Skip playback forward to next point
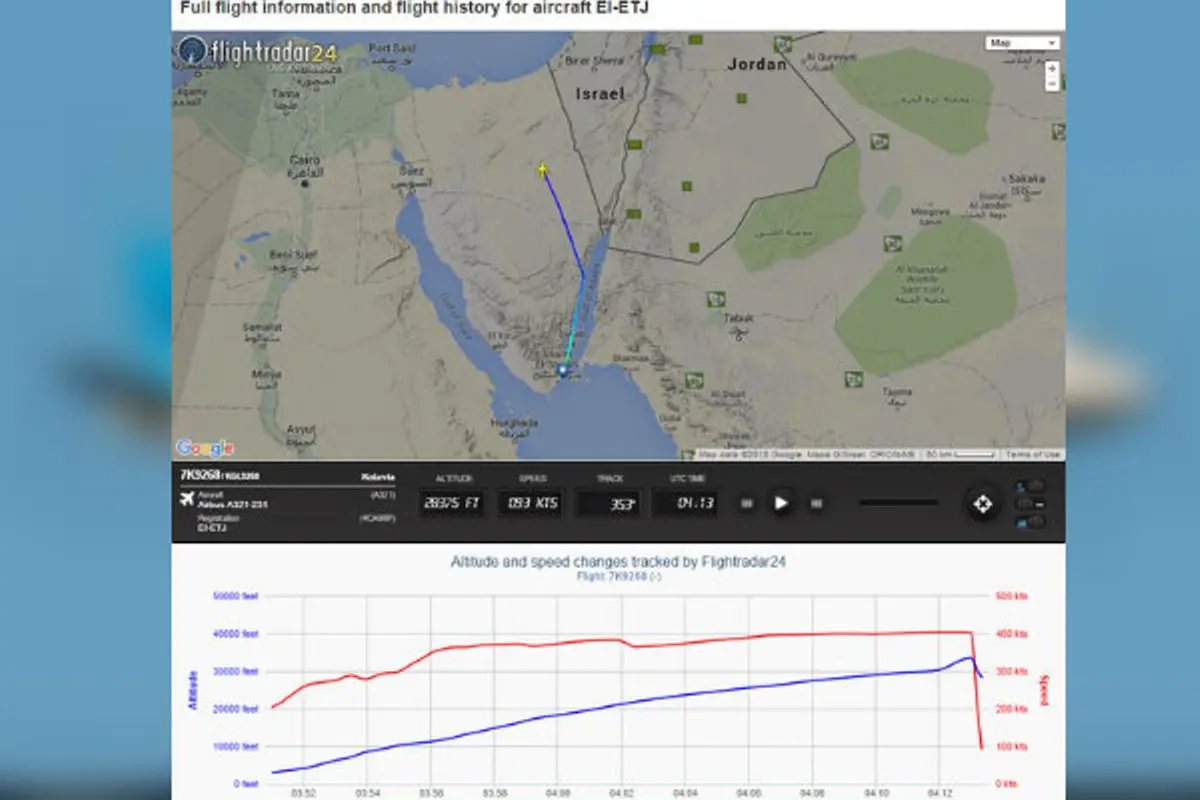Screen dimensions: 1200x800 pyautogui.click(x=817, y=503)
